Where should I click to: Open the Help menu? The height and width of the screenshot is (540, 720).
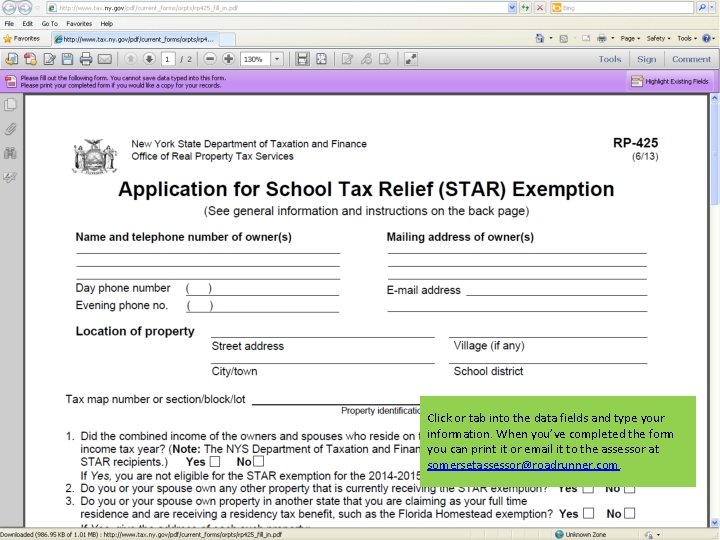coord(107,23)
